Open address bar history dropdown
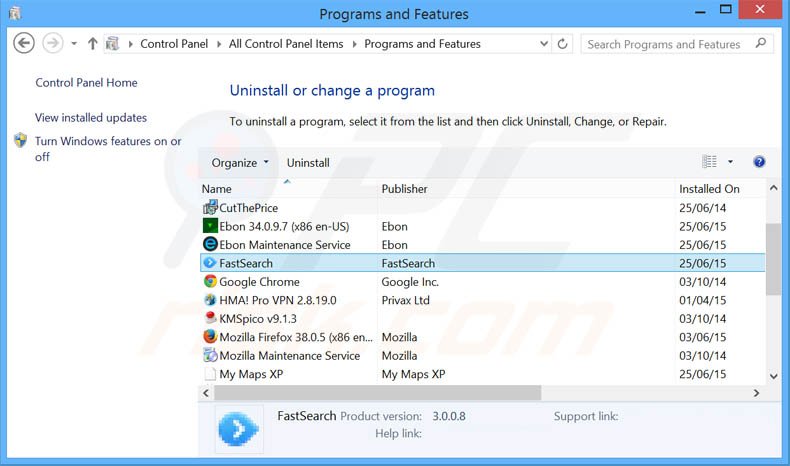Image resolution: width=790 pixels, height=466 pixels. pyautogui.click(x=544, y=44)
